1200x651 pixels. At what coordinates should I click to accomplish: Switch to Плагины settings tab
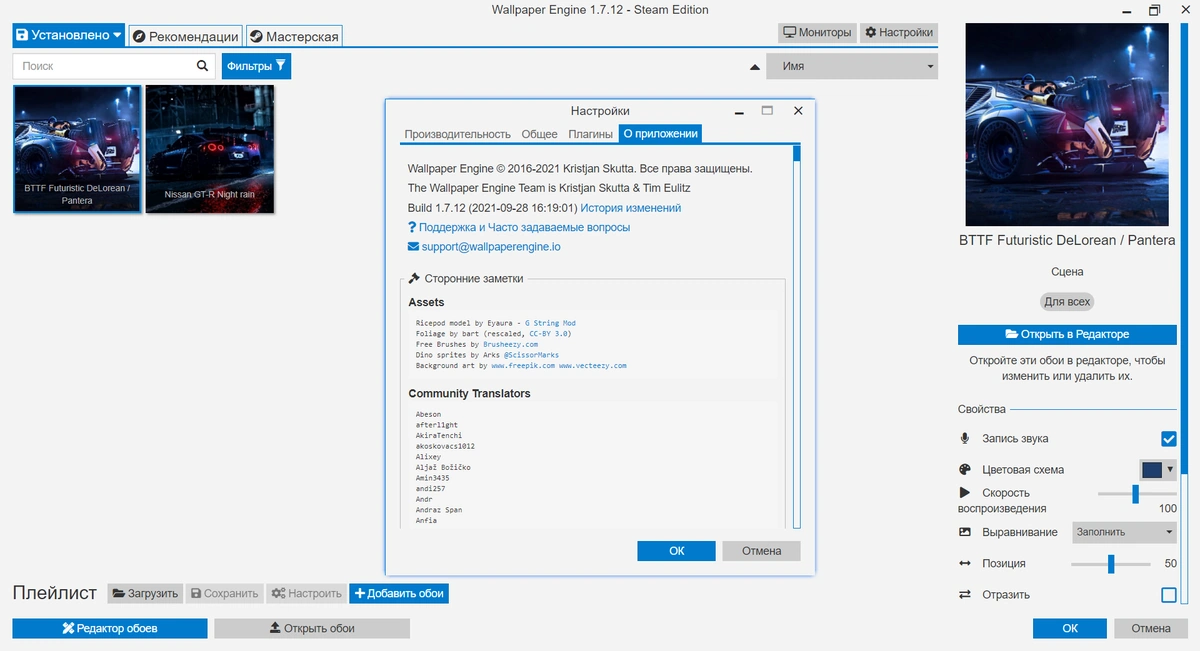[591, 134]
